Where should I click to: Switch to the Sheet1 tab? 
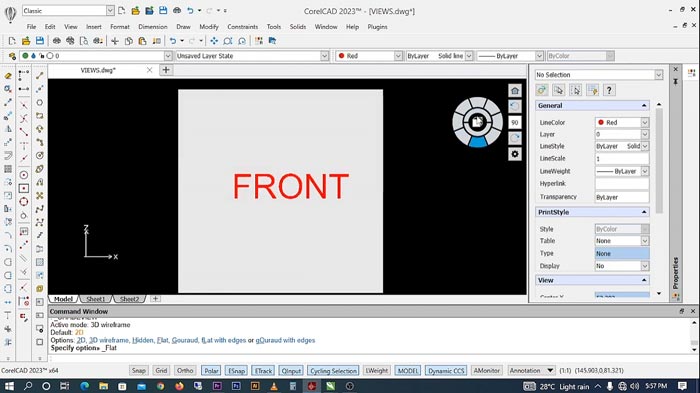tap(96, 299)
